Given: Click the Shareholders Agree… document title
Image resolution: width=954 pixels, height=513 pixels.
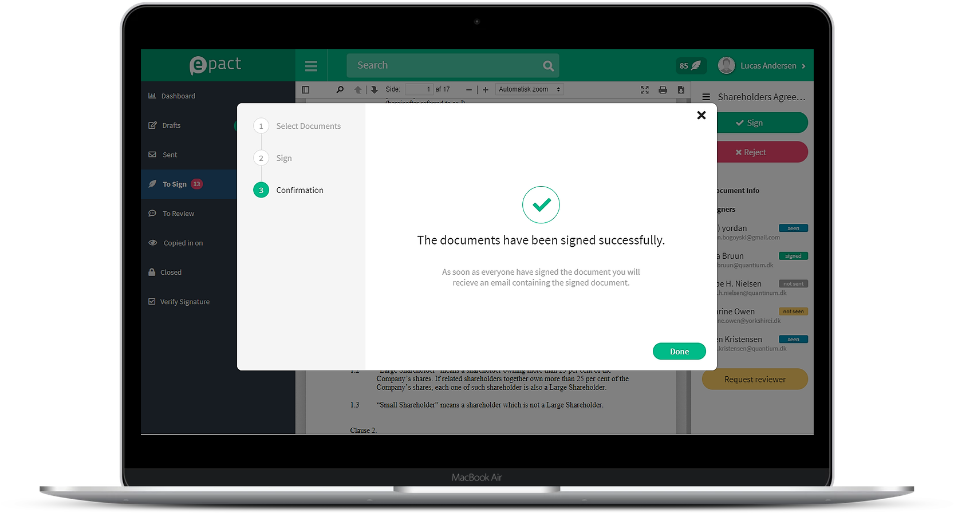Looking at the screenshot, I should [x=761, y=97].
